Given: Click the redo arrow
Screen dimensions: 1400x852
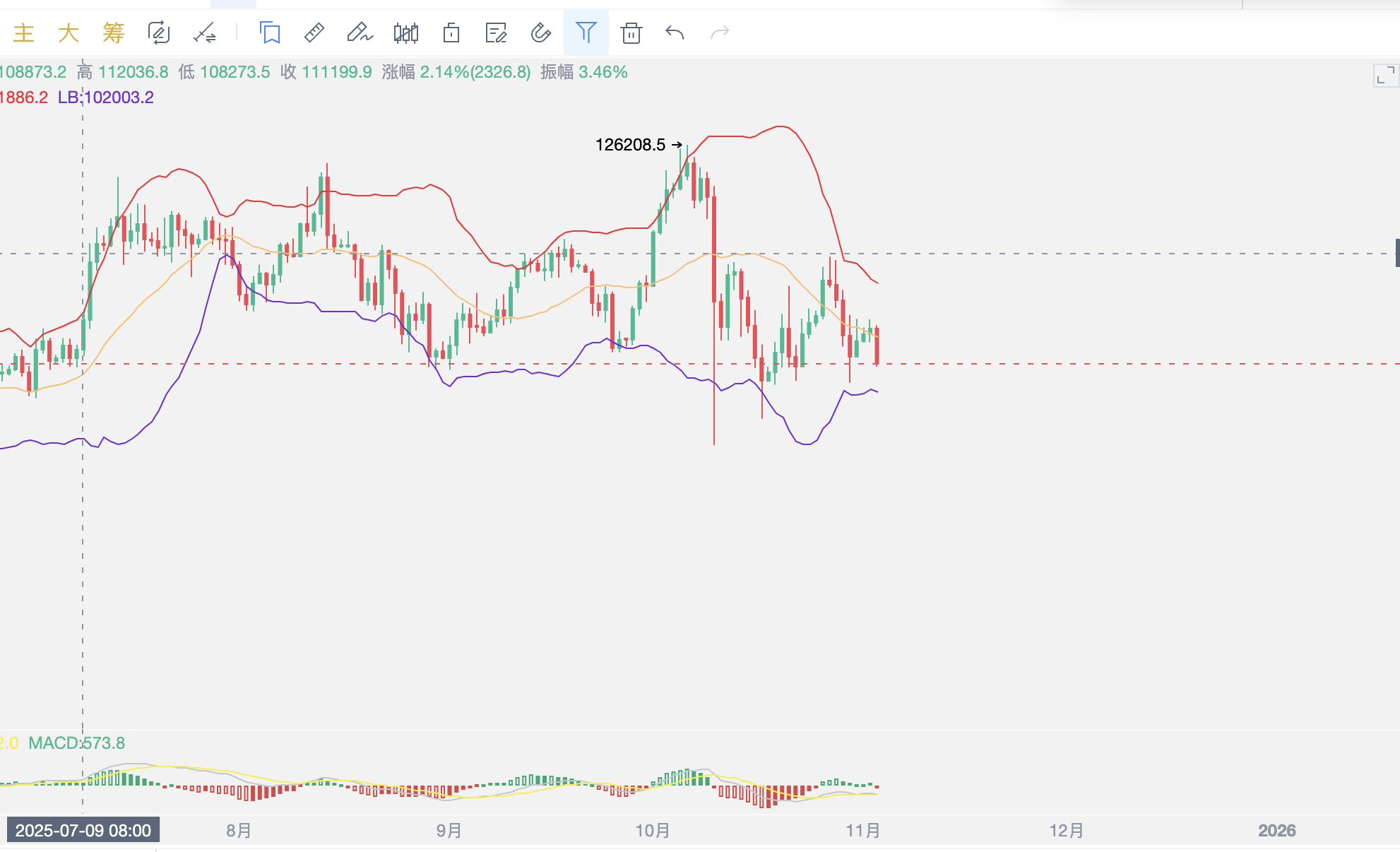Looking at the screenshot, I should pyautogui.click(x=720, y=32).
